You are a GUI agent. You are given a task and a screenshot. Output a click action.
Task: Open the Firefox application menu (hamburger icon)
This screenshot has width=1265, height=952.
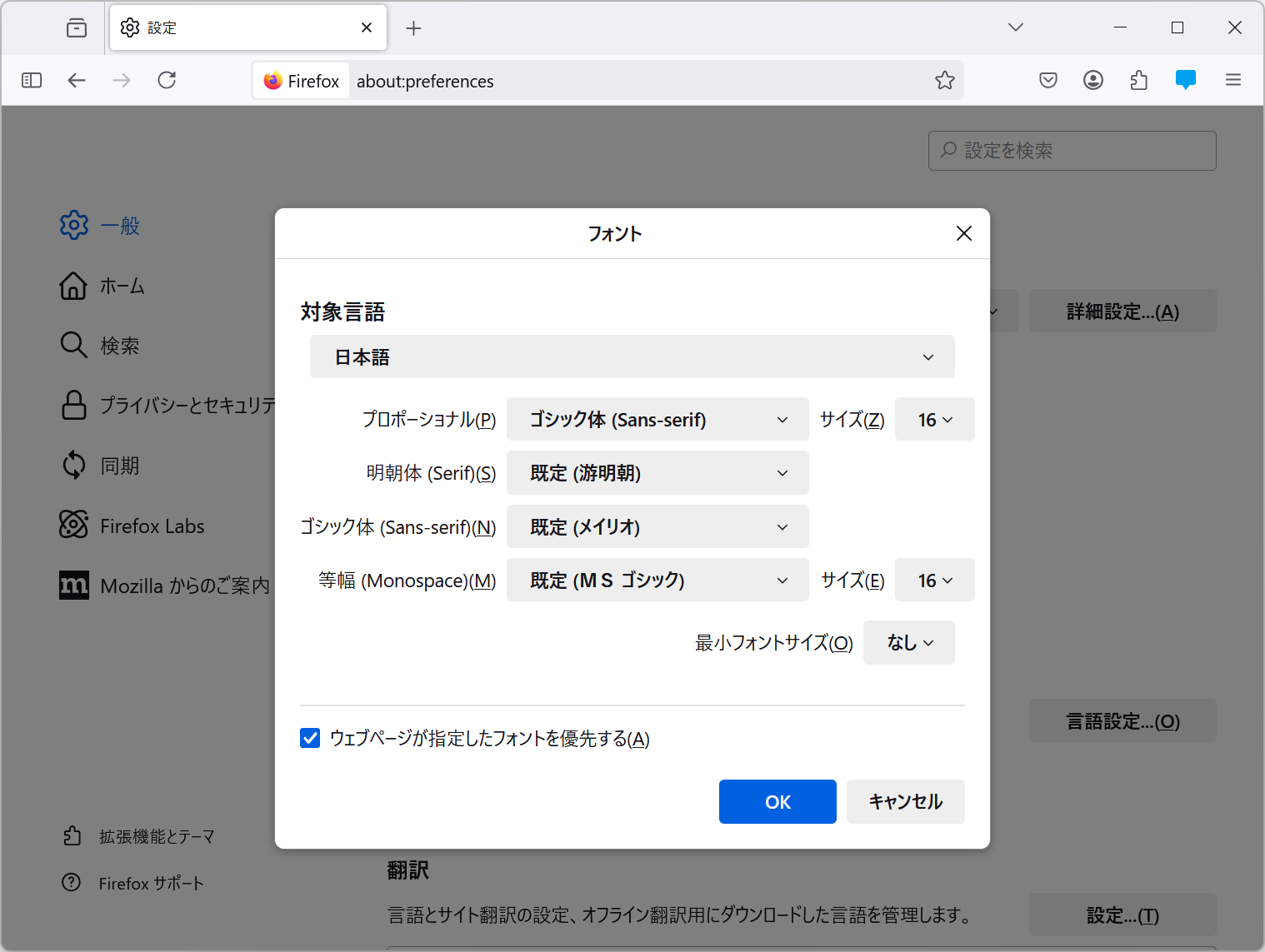[1233, 80]
